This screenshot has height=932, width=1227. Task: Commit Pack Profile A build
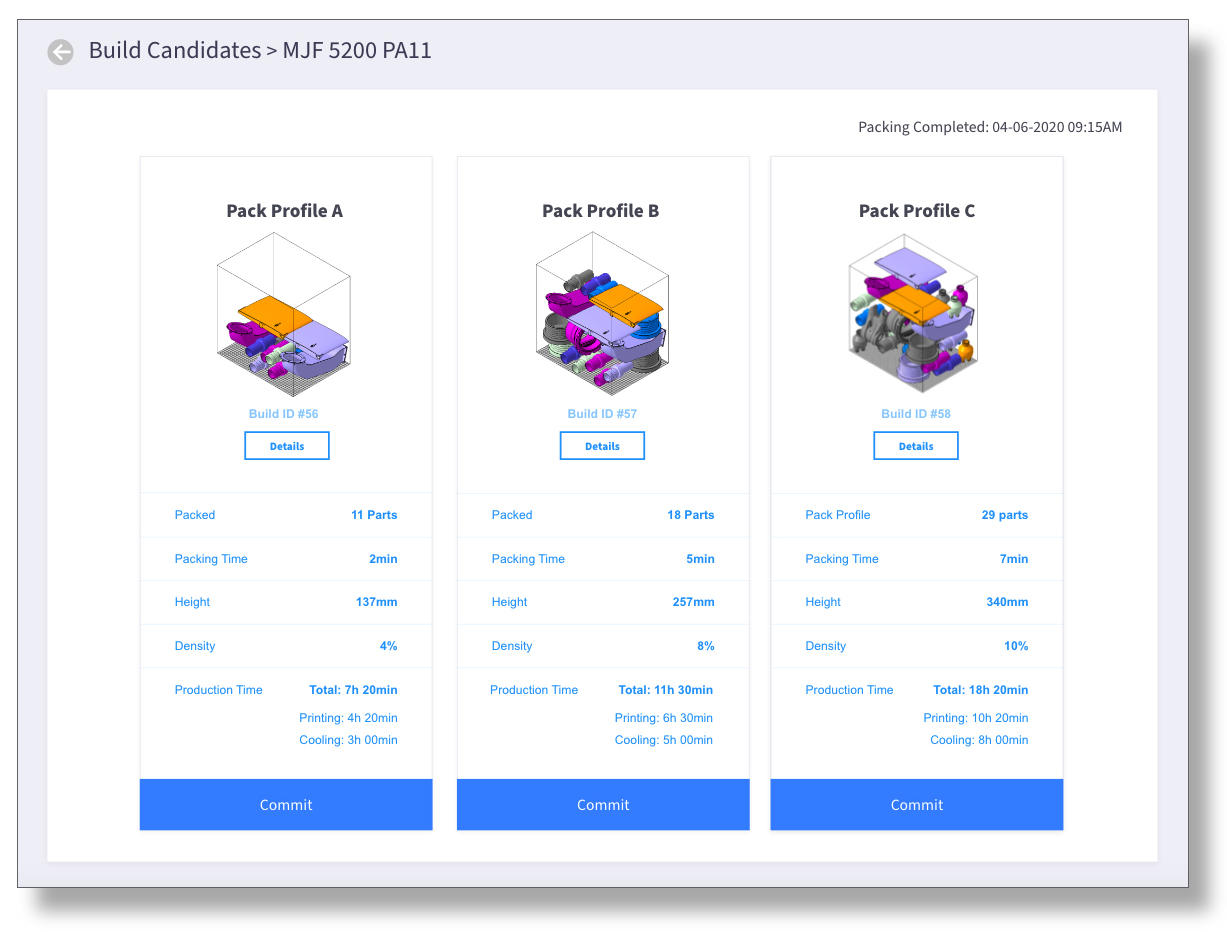[286, 805]
